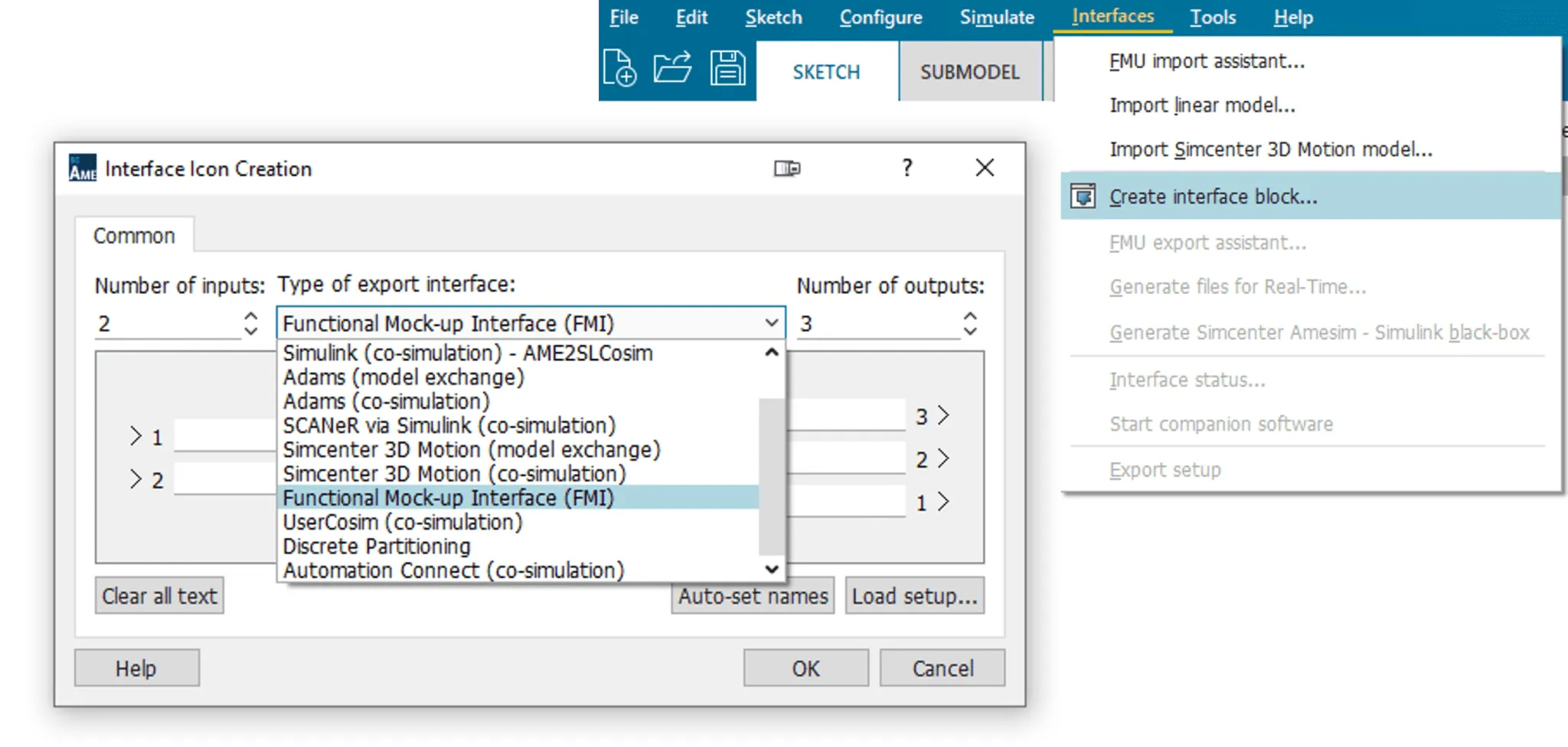The width and height of the screenshot is (1568, 747).
Task: Increase the Number of inputs stepper
Action: [x=250, y=315]
